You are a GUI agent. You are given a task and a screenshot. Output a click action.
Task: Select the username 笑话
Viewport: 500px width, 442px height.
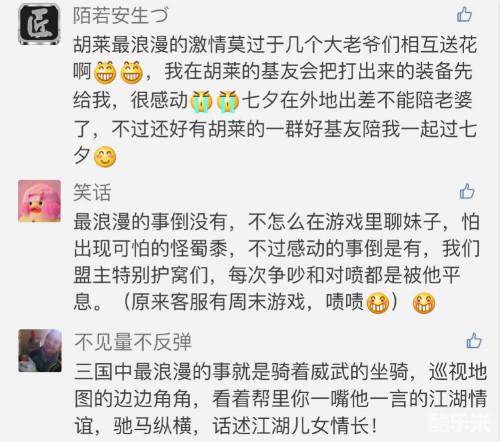(92, 193)
